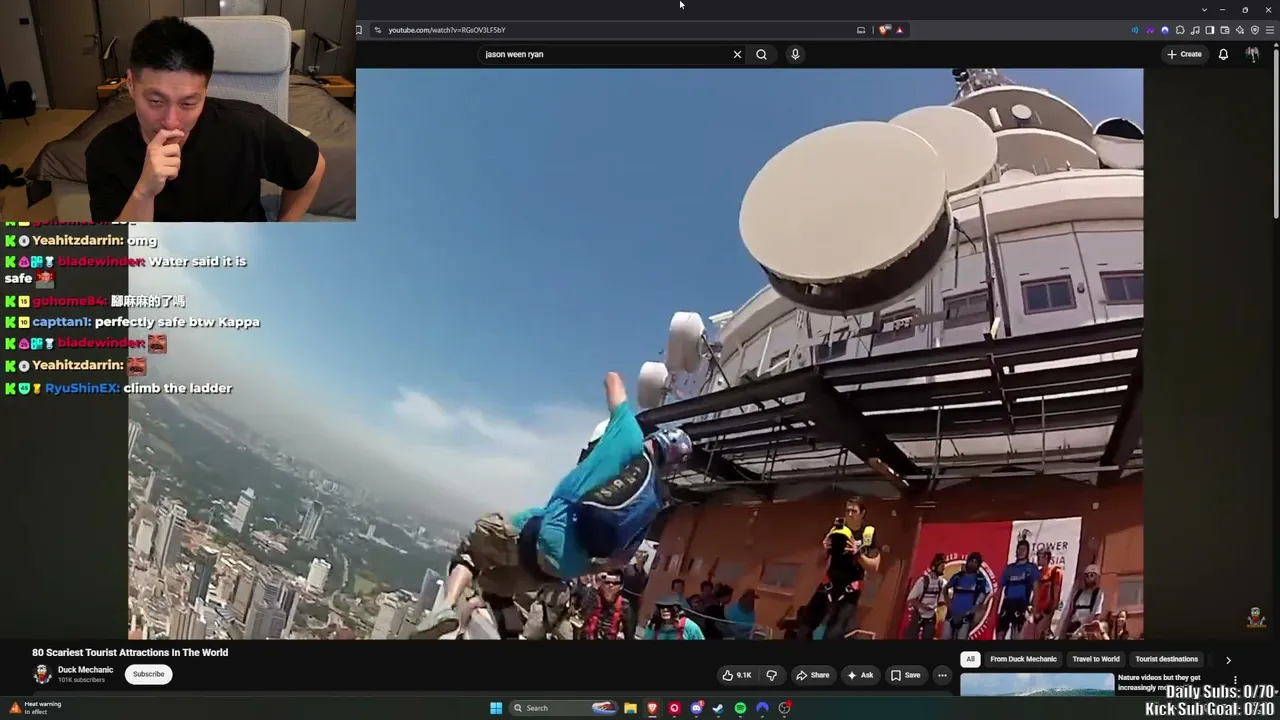Open File Explorer from the taskbar

pos(630,708)
